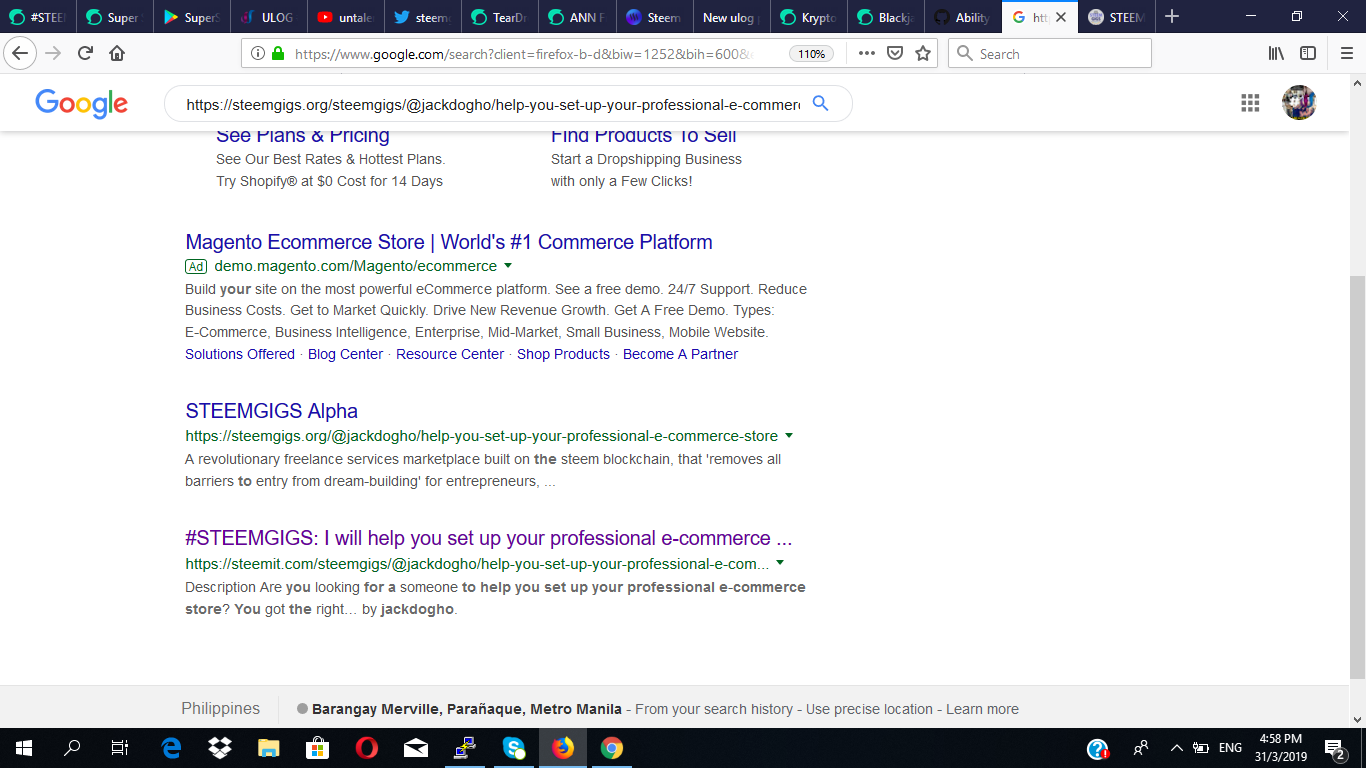Open a new browser tab

click(1172, 17)
